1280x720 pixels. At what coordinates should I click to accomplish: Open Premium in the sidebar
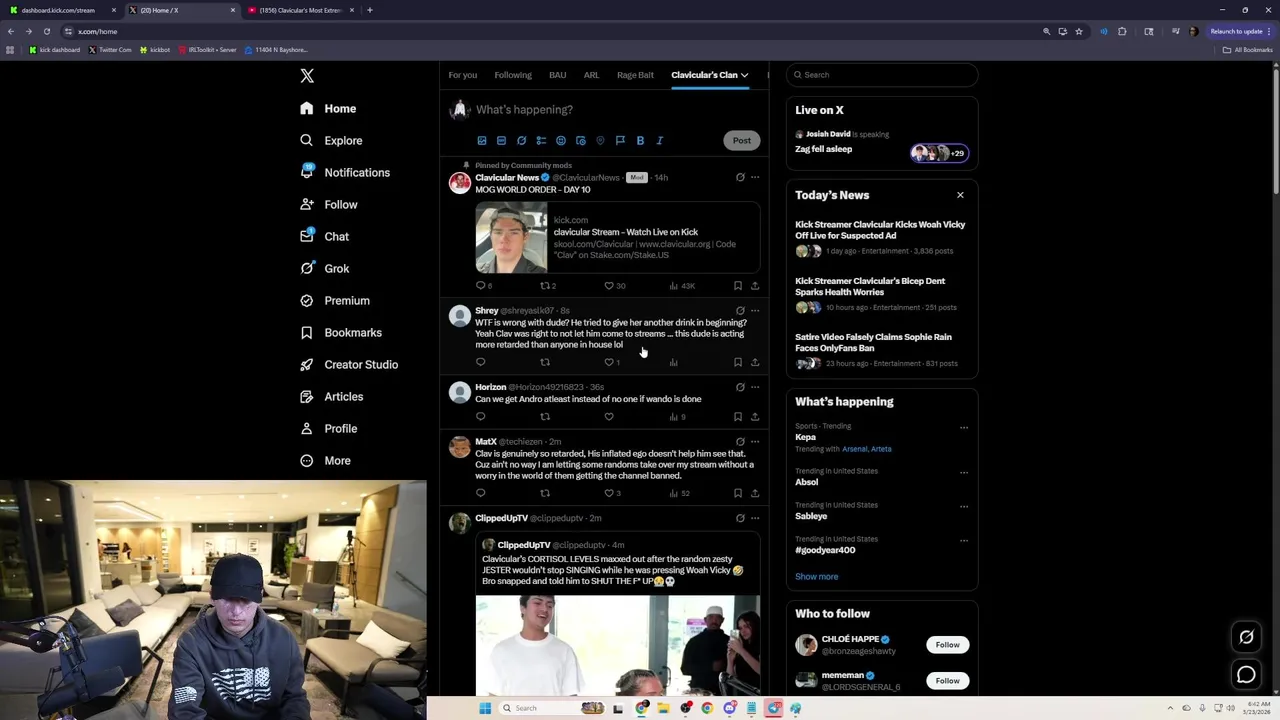[334, 300]
